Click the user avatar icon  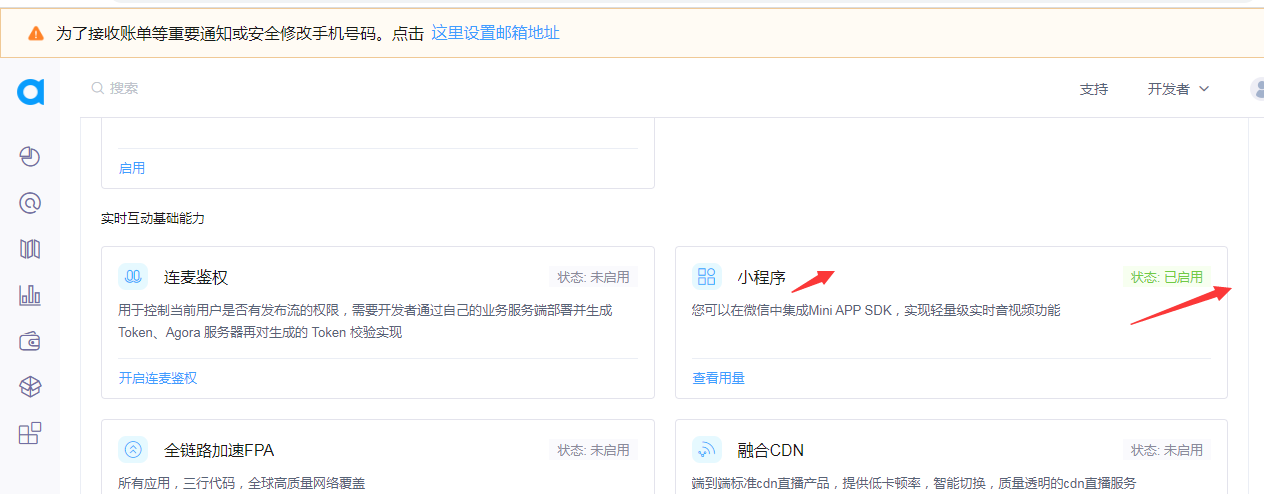click(1257, 89)
